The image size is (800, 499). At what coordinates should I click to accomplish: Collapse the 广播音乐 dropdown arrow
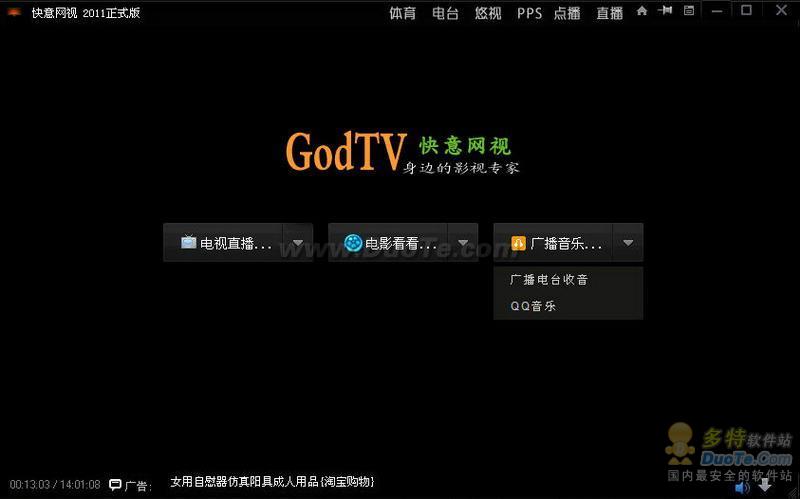point(627,243)
